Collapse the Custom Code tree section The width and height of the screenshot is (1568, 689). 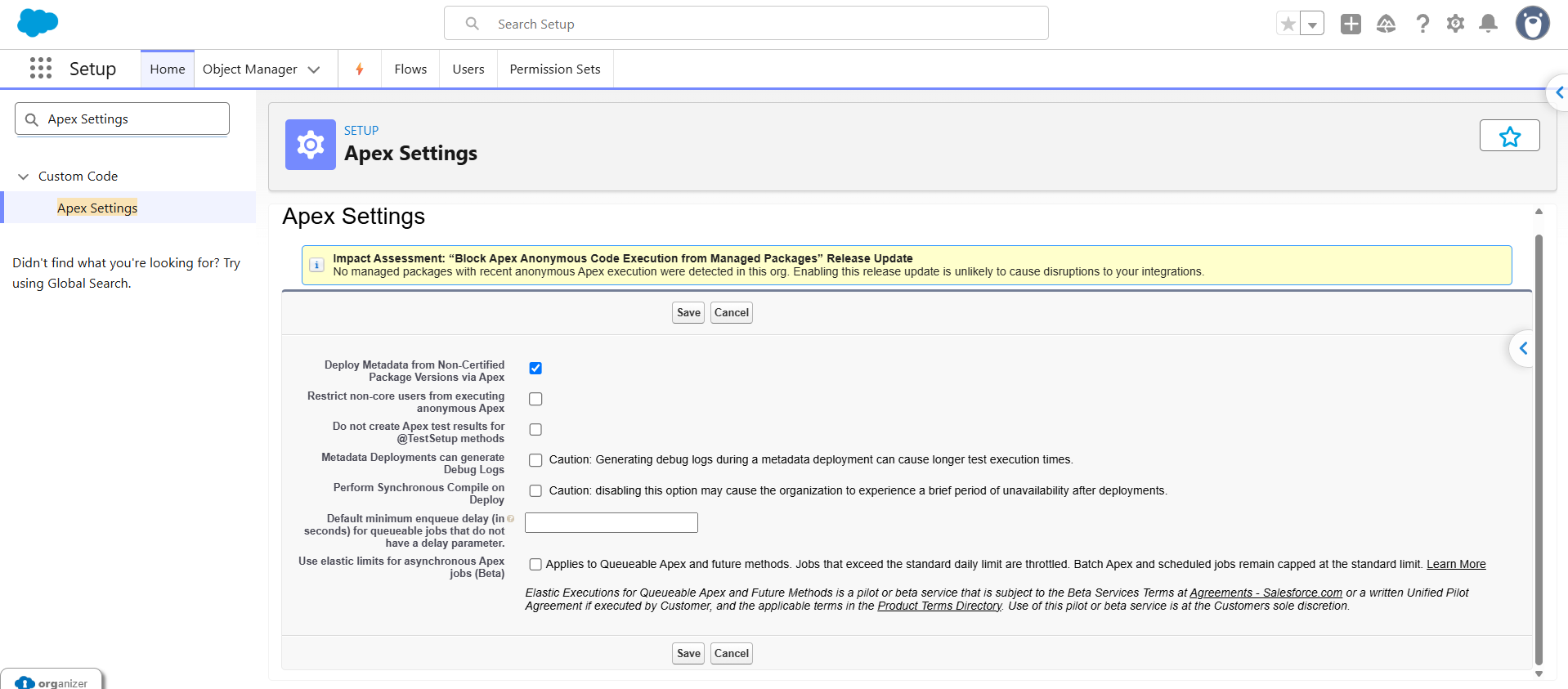point(24,177)
